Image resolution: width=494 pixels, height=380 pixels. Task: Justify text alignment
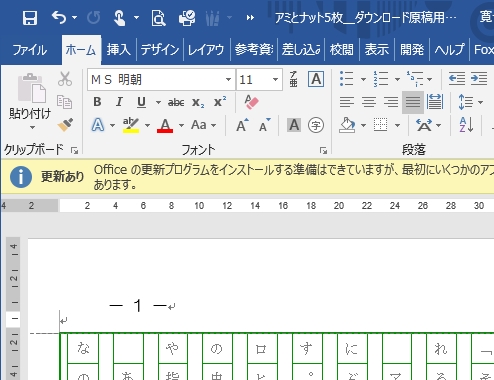click(x=413, y=102)
